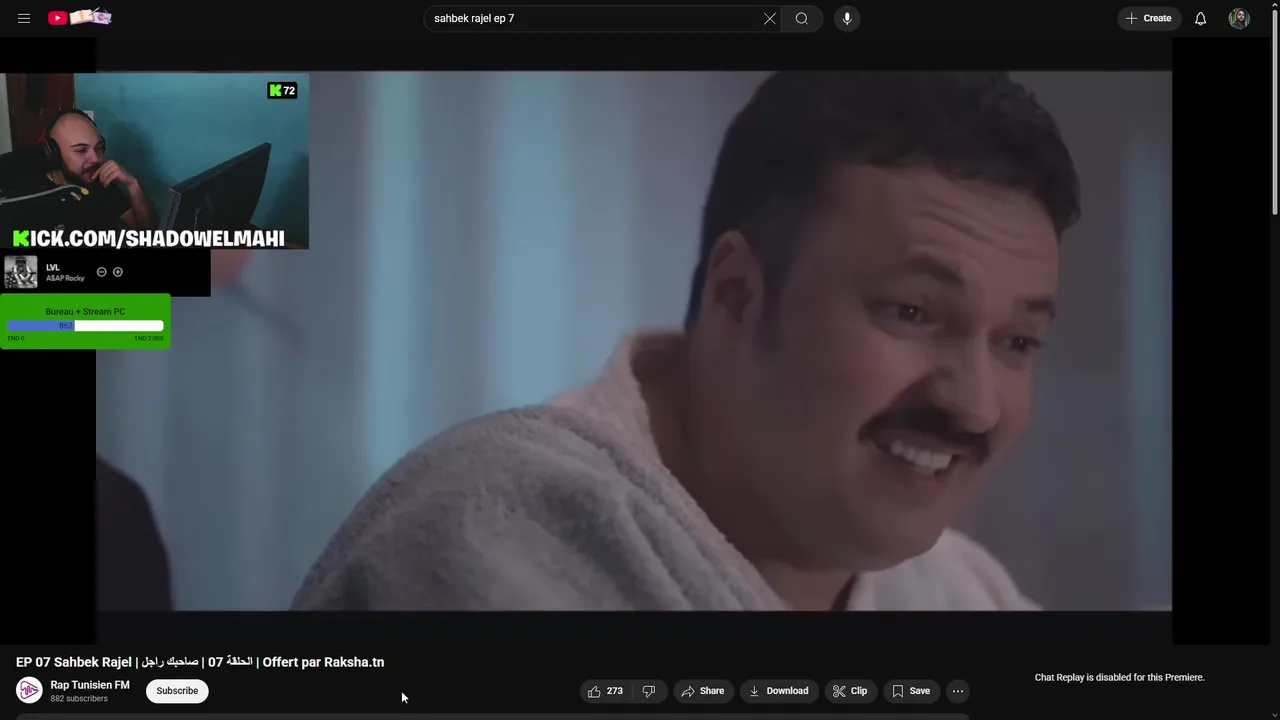Viewport: 1280px width, 720px height.
Task: Focus the search field 'sahbek rajel ep 7'
Action: pos(592,18)
